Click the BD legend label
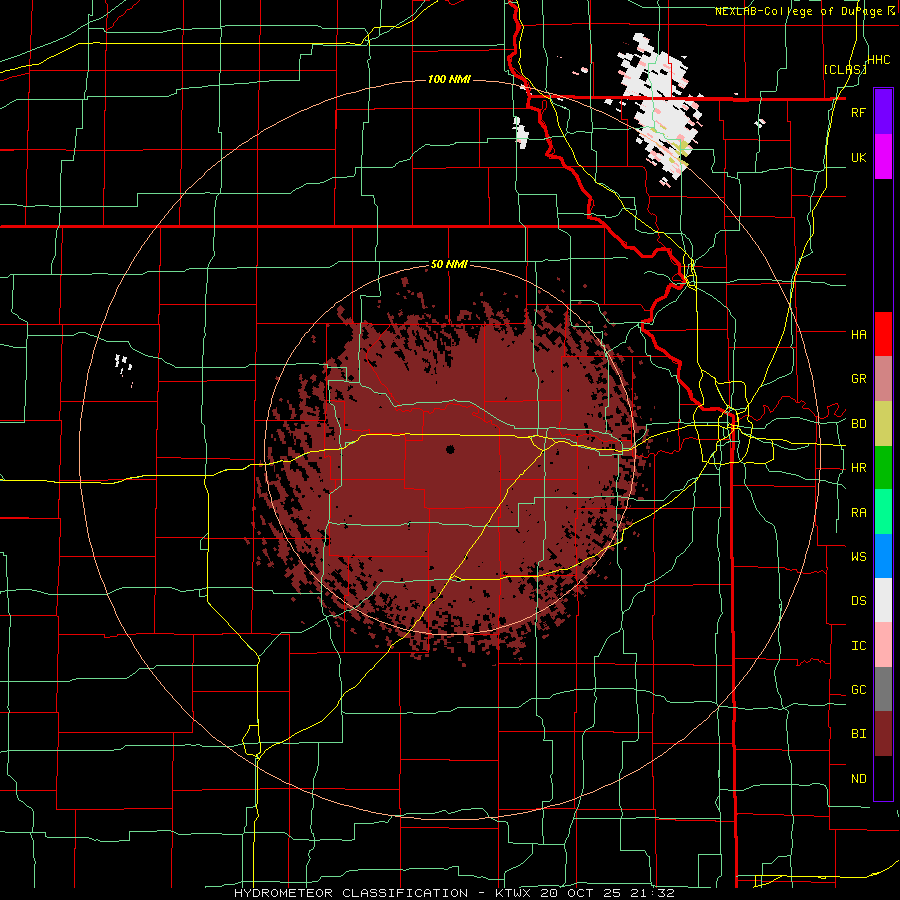Image resolution: width=900 pixels, height=900 pixels. click(858, 424)
